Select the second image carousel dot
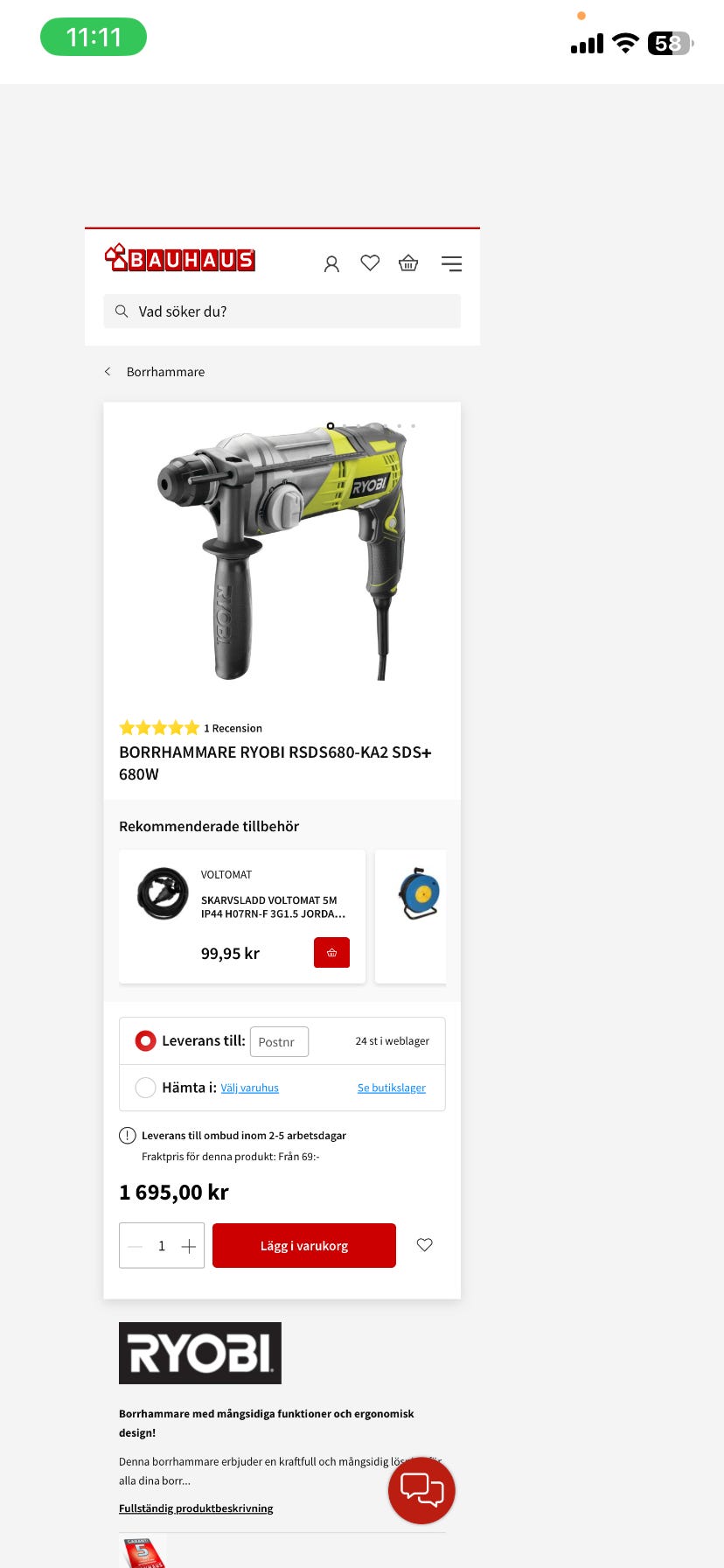This screenshot has width=724, height=1568. pyautogui.click(x=345, y=426)
